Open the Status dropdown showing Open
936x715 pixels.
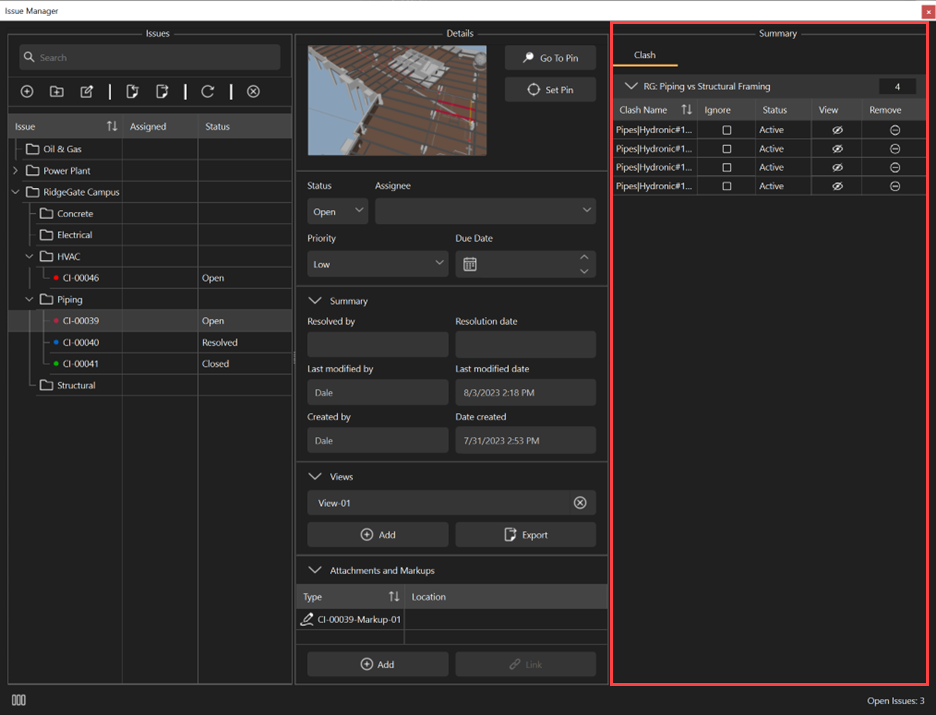(x=337, y=212)
